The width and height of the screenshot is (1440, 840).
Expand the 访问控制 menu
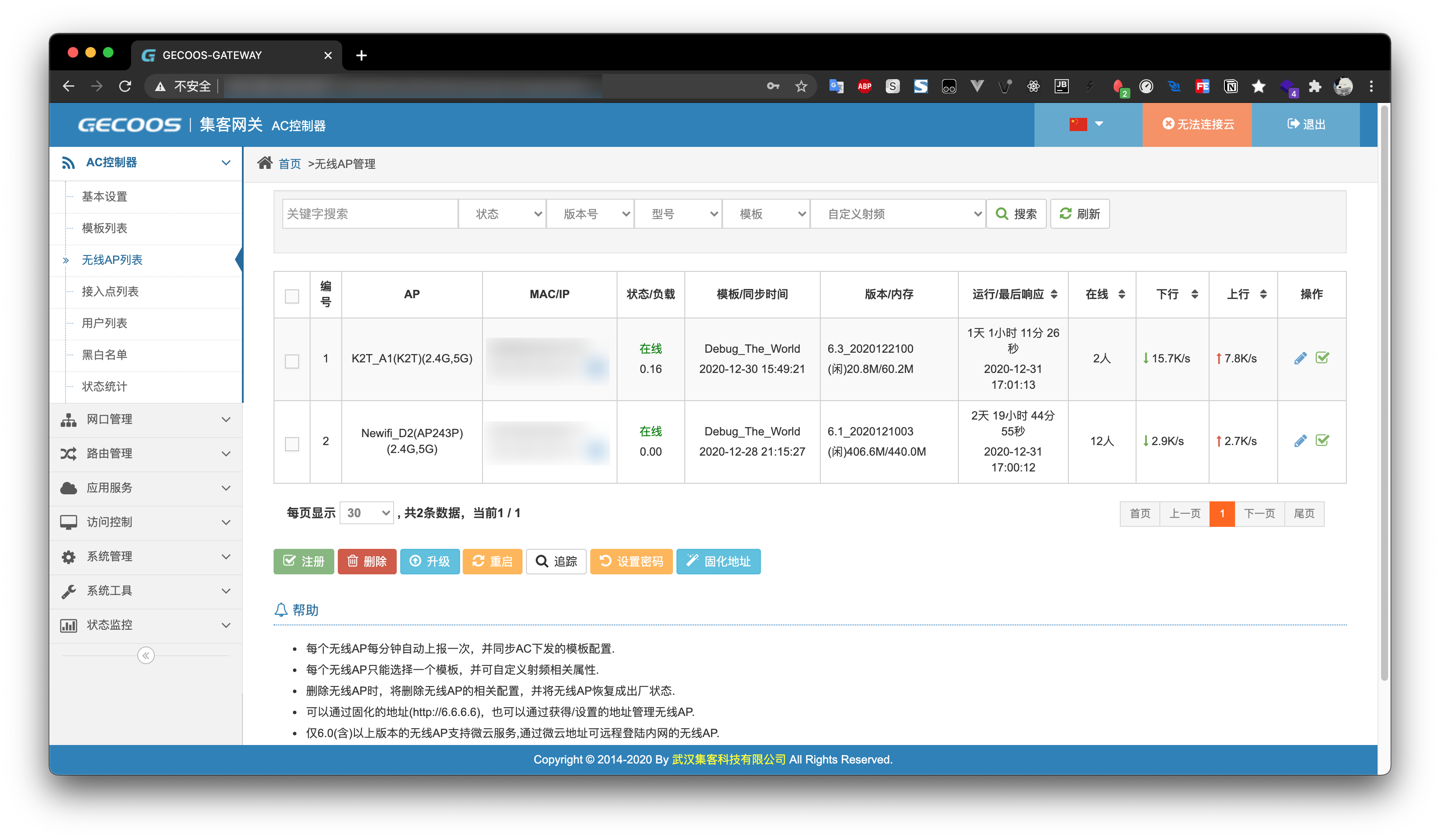146,522
